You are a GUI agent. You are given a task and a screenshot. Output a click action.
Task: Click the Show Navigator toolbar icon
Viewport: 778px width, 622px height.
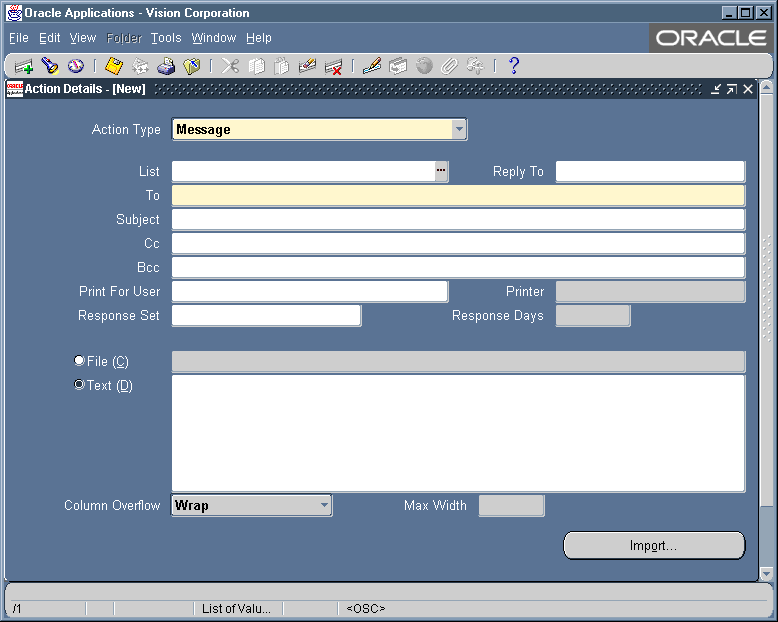click(x=76, y=66)
